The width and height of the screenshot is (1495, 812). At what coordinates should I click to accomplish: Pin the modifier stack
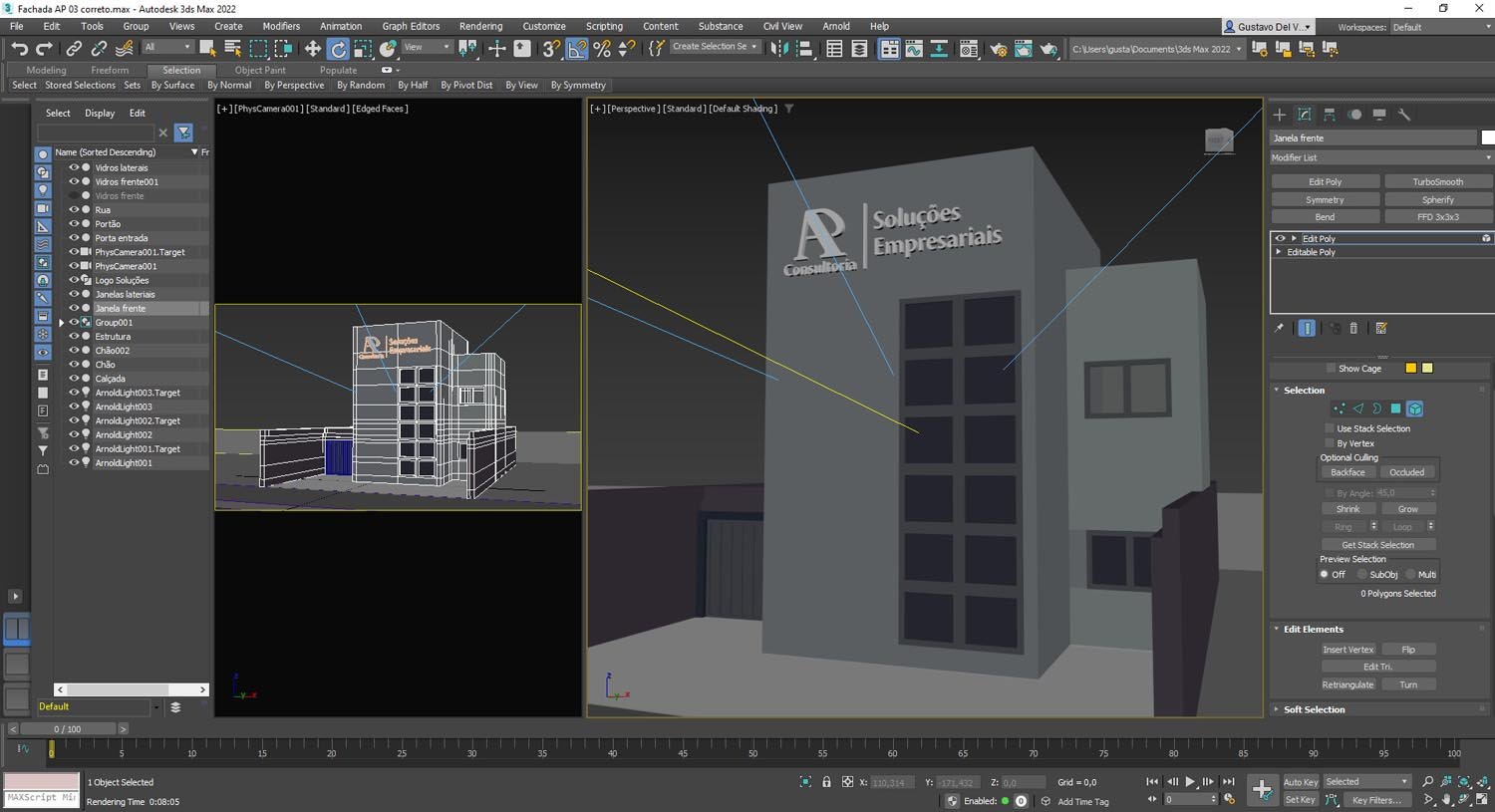[x=1280, y=328]
